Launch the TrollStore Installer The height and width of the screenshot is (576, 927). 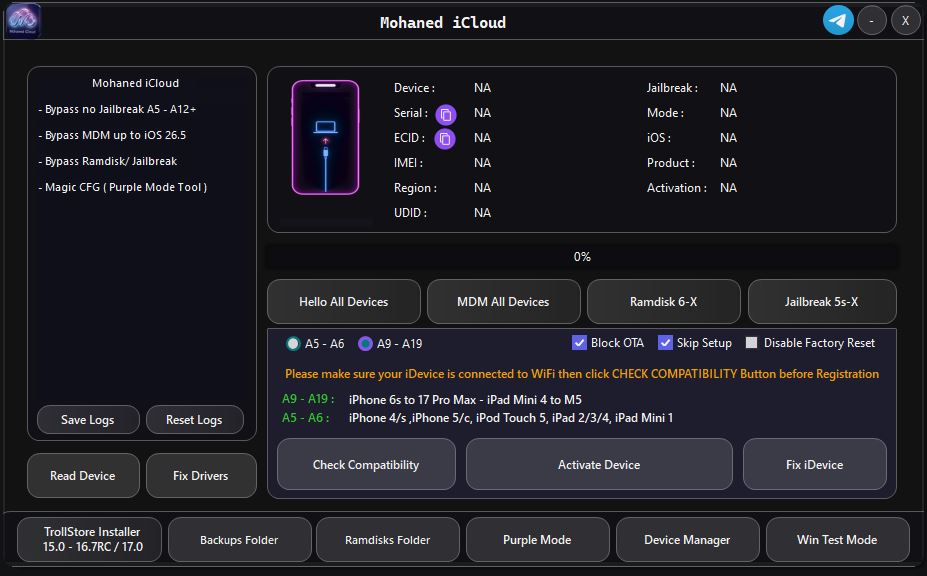coord(89,539)
